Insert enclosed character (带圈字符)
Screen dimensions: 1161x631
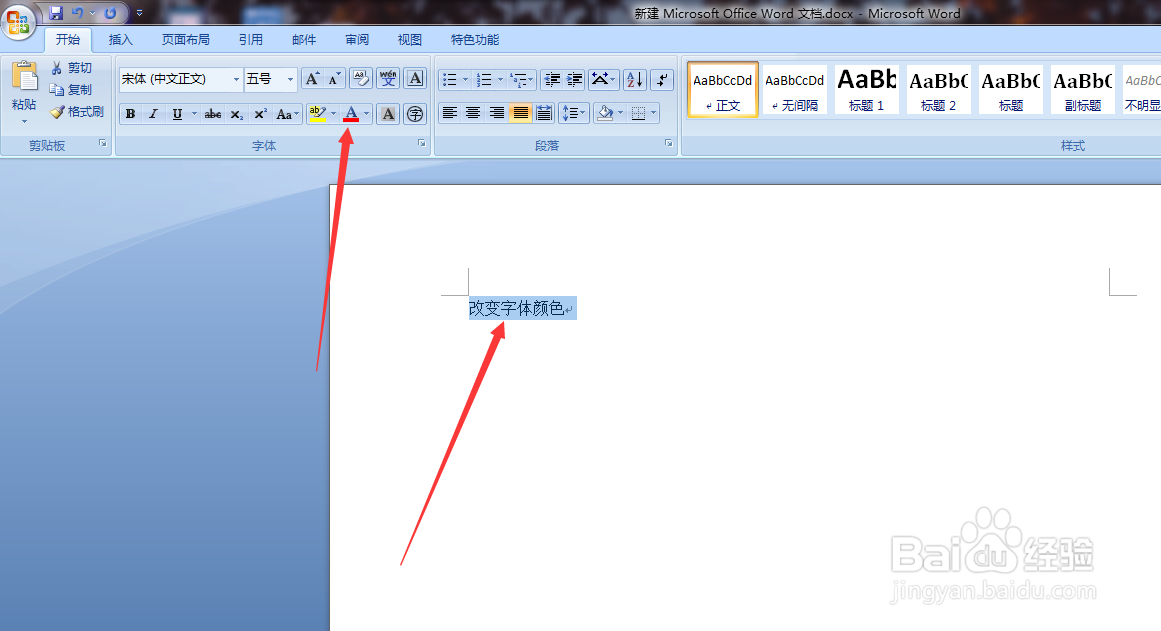(x=415, y=113)
